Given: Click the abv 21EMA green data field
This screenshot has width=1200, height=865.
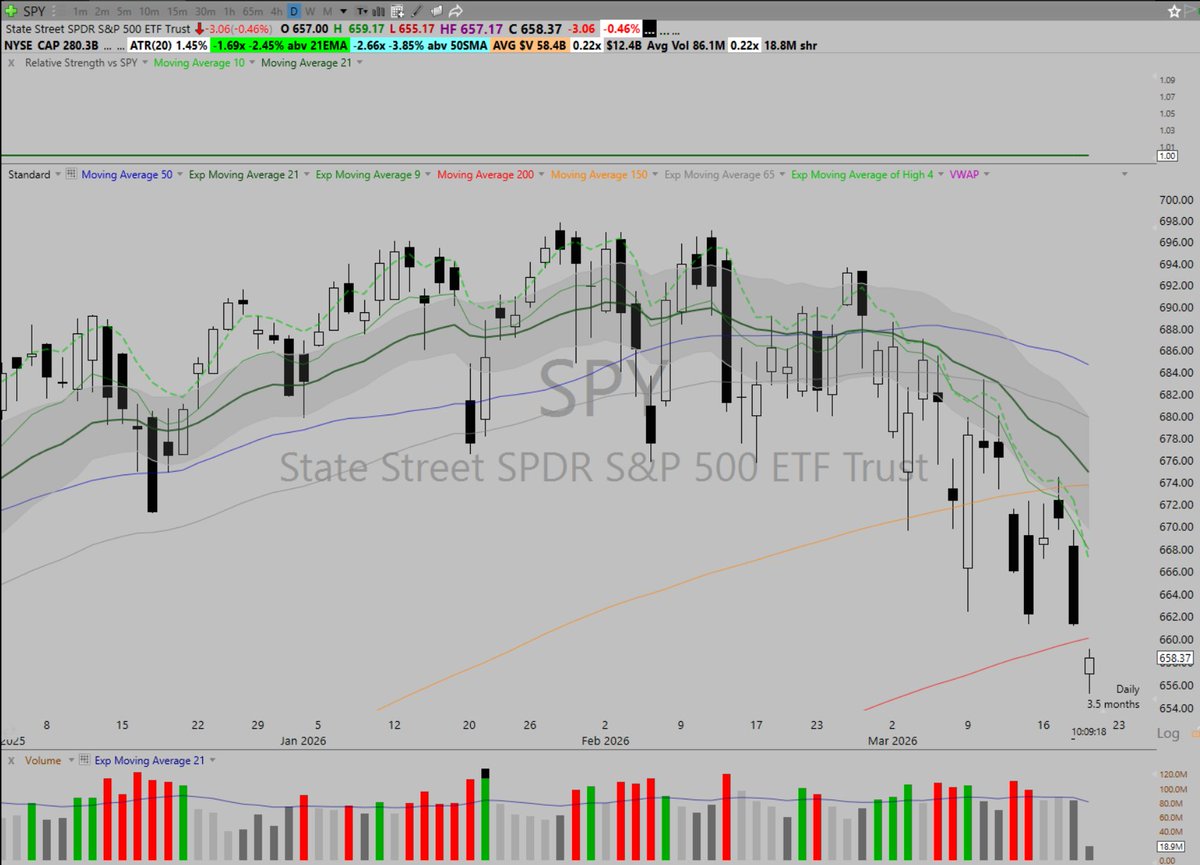Looking at the screenshot, I should [279, 46].
